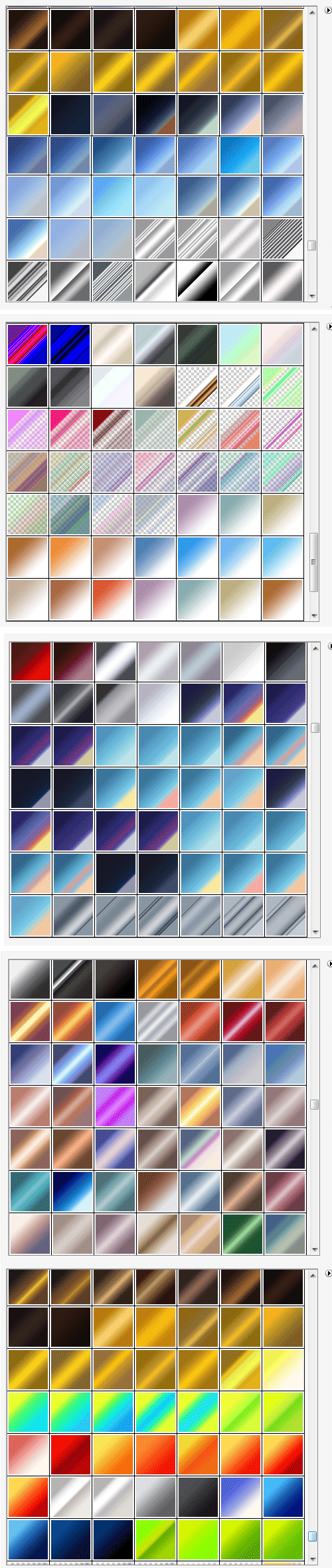Open the flyout arrow of the fourth gradient panel

[x=329, y=963]
